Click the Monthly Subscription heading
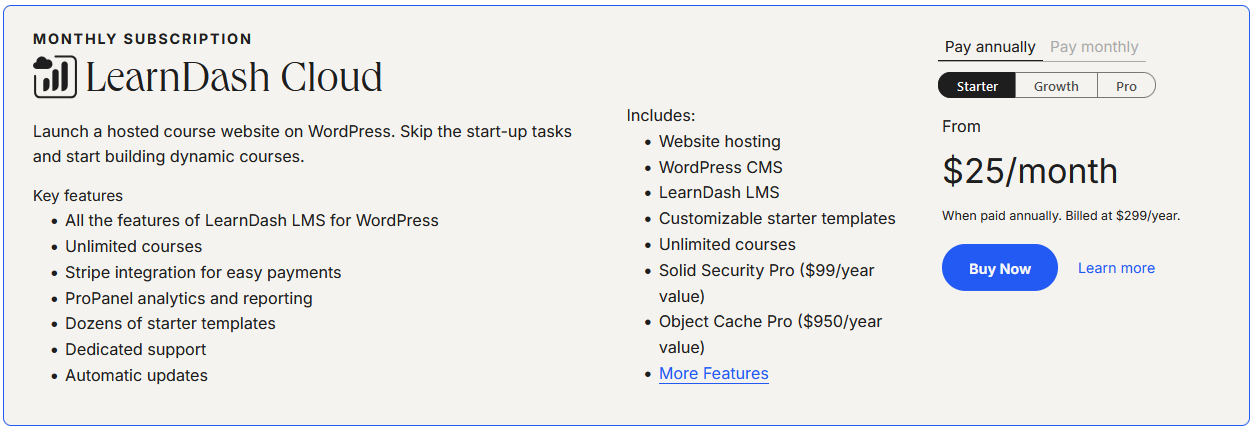This screenshot has width=1252, height=429. [142, 39]
